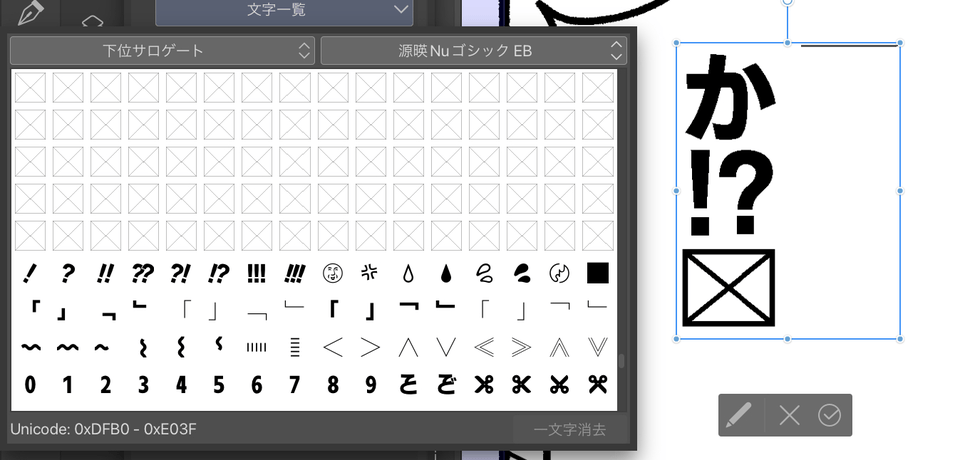Insert the stacked horizontal lines glyph
This screenshot has height=460, width=960.
pos(294,347)
